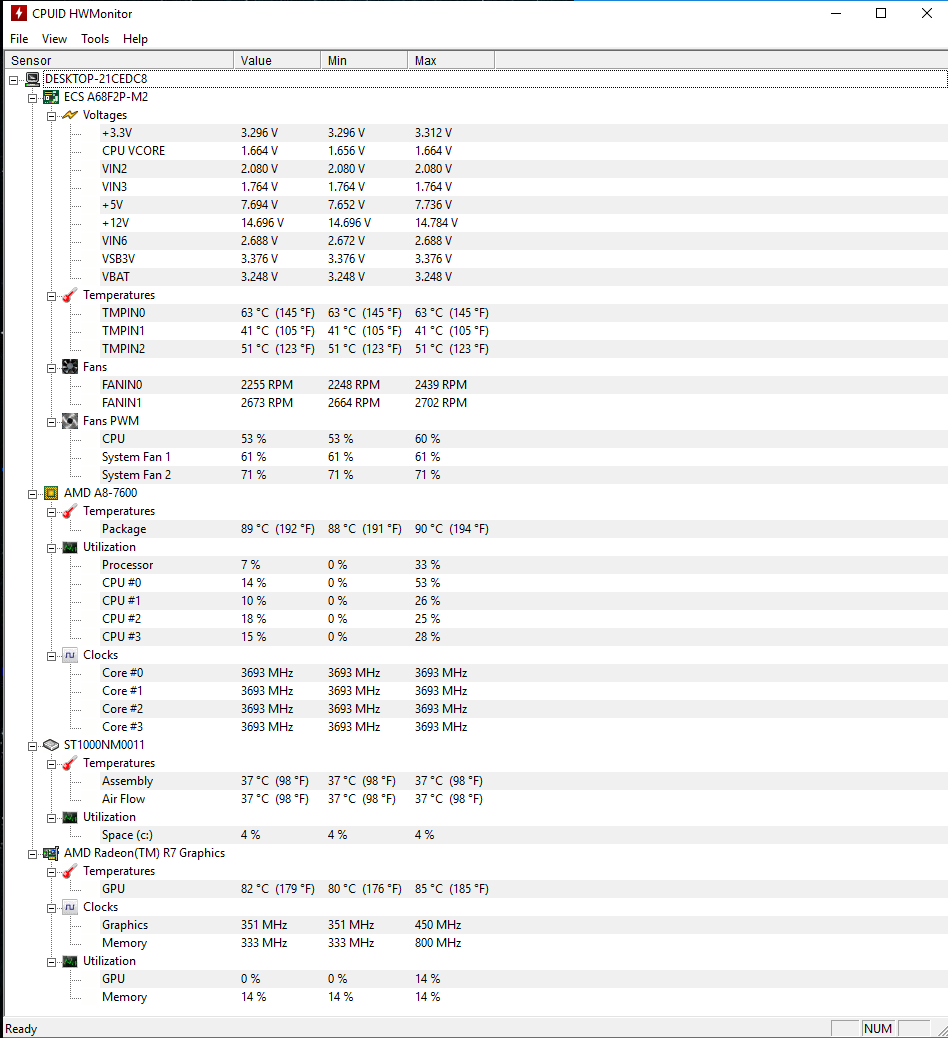The image size is (948, 1038).
Task: Open the View menu
Action: pyautogui.click(x=54, y=39)
